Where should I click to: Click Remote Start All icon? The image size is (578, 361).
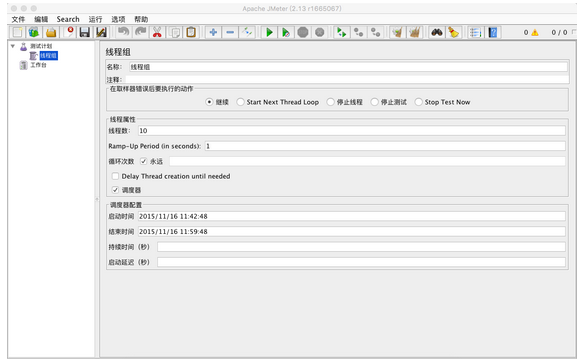pos(342,32)
